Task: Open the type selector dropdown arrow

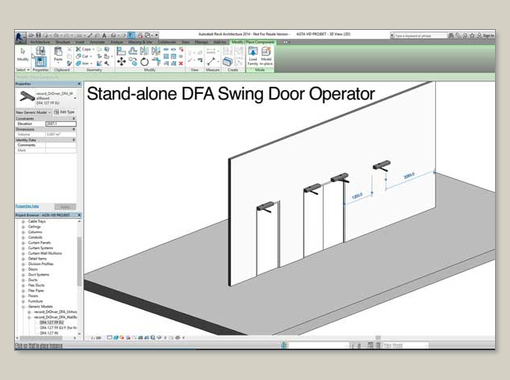Action: click(75, 98)
